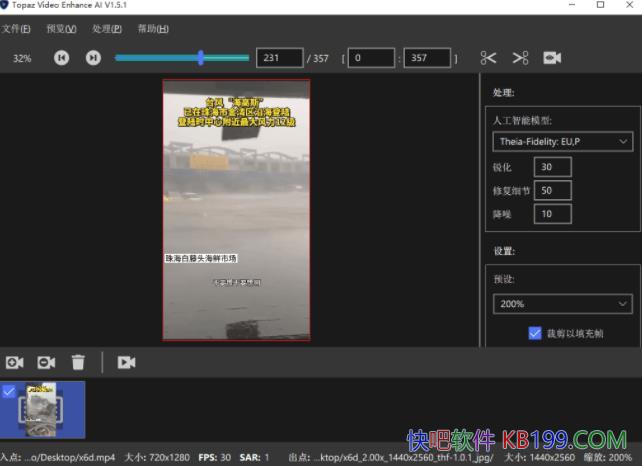The width and height of the screenshot is (642, 466).
Task: Click the FPS: 30 status entry
Action: pyautogui.click(x=215, y=457)
